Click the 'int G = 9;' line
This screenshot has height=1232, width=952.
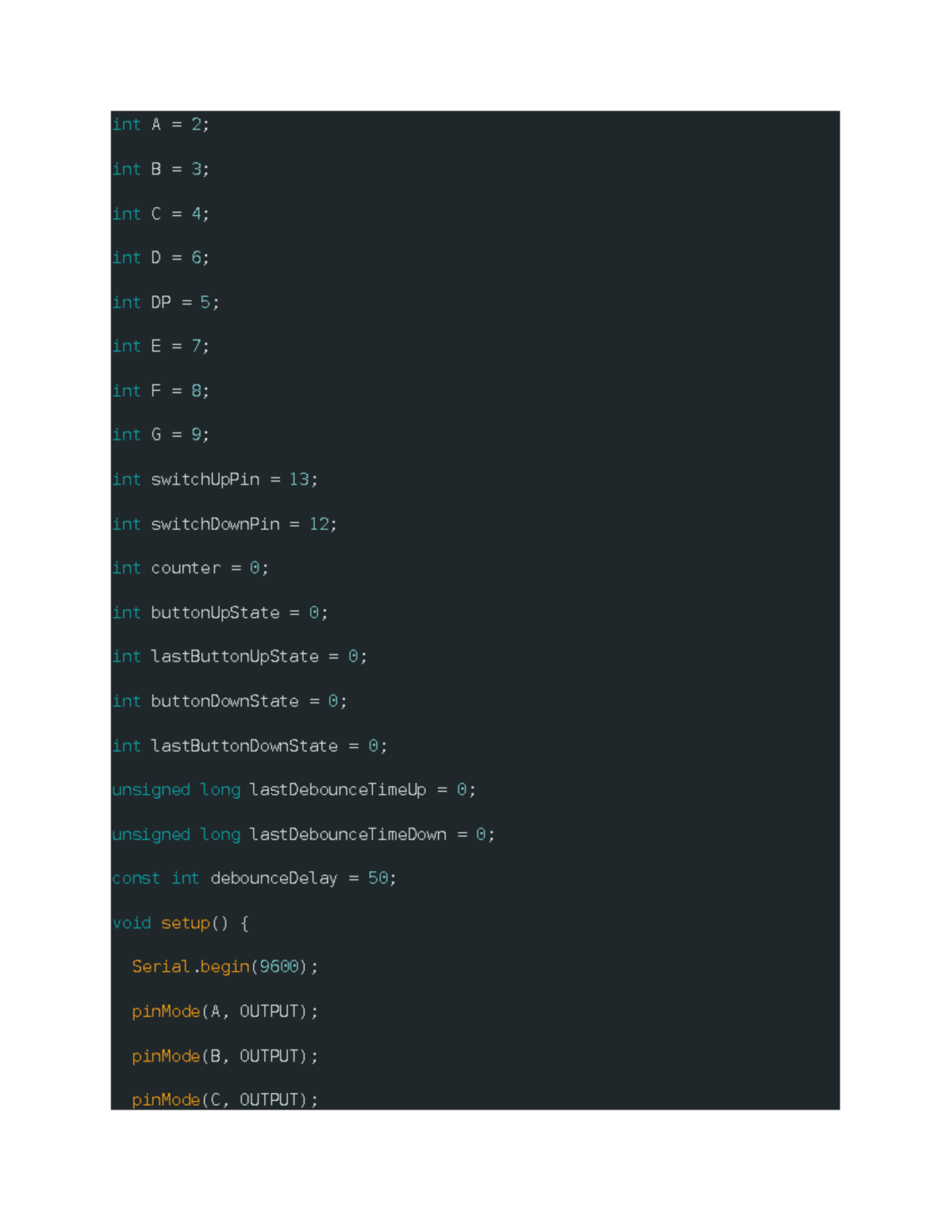click(x=160, y=435)
